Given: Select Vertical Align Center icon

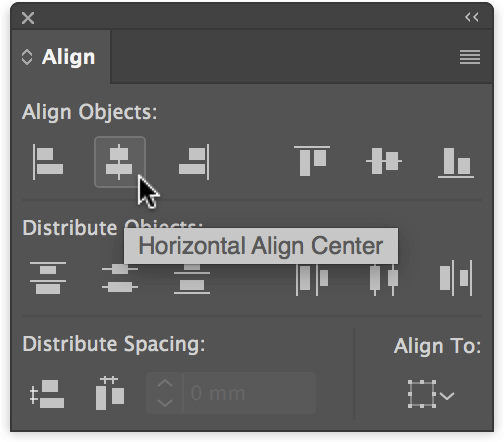Looking at the screenshot, I should click(384, 161).
